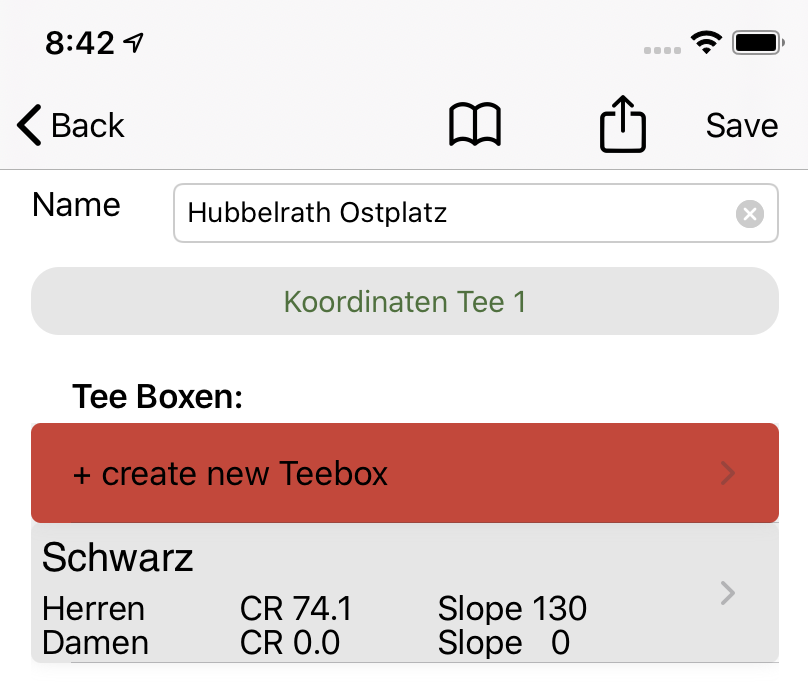Image resolution: width=808 pixels, height=696 pixels.
Task: Tap '+ create new Teebox' label
Action: pyautogui.click(x=230, y=473)
